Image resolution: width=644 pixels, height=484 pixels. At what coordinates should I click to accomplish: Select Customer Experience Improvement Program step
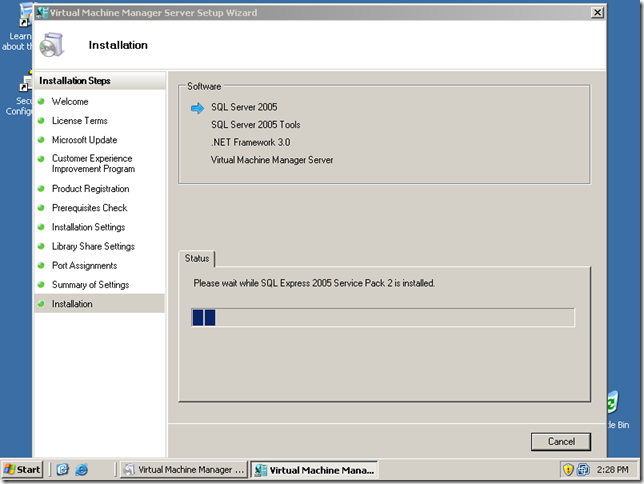93,164
